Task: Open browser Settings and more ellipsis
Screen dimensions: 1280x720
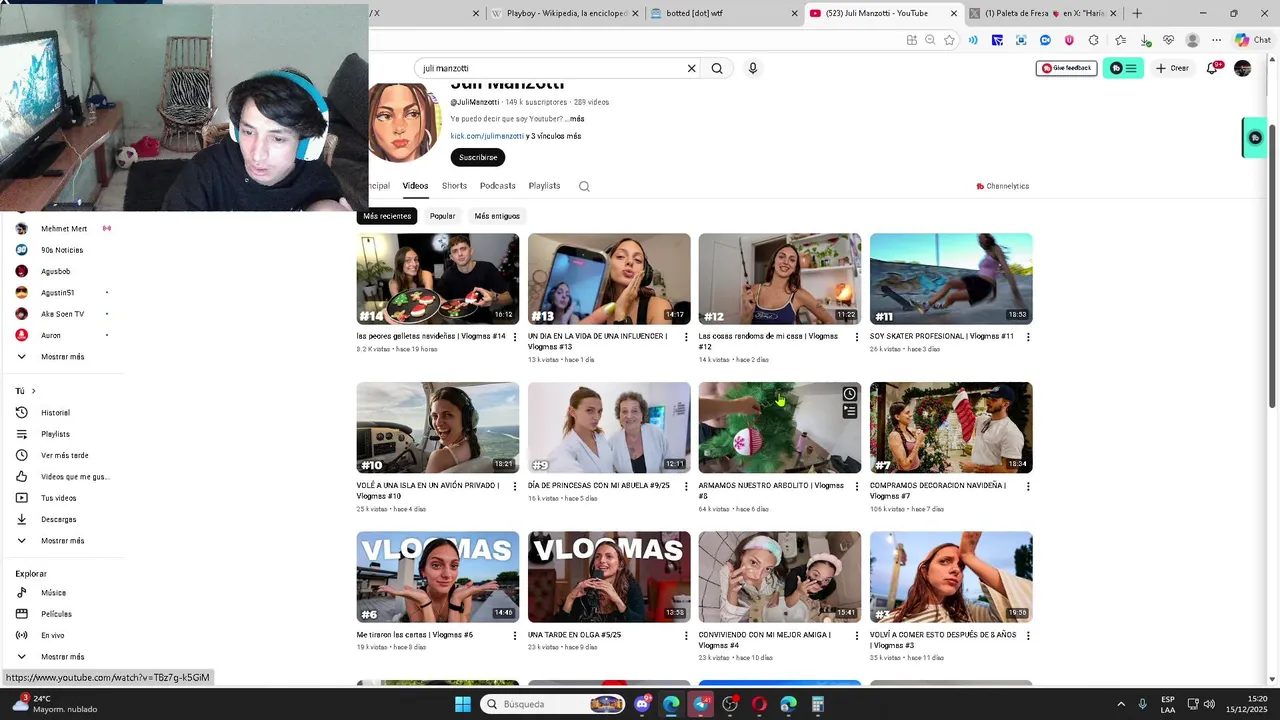Action: click(x=1216, y=40)
